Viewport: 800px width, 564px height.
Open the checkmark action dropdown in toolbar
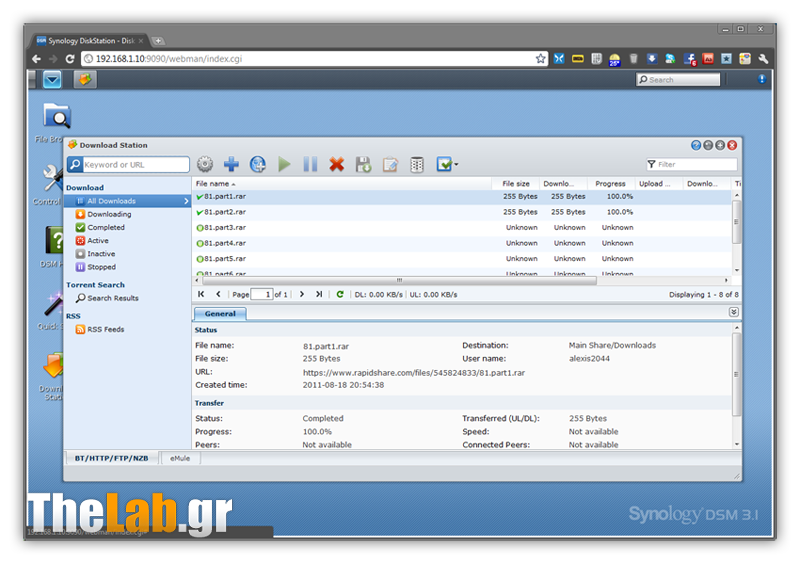(447, 164)
